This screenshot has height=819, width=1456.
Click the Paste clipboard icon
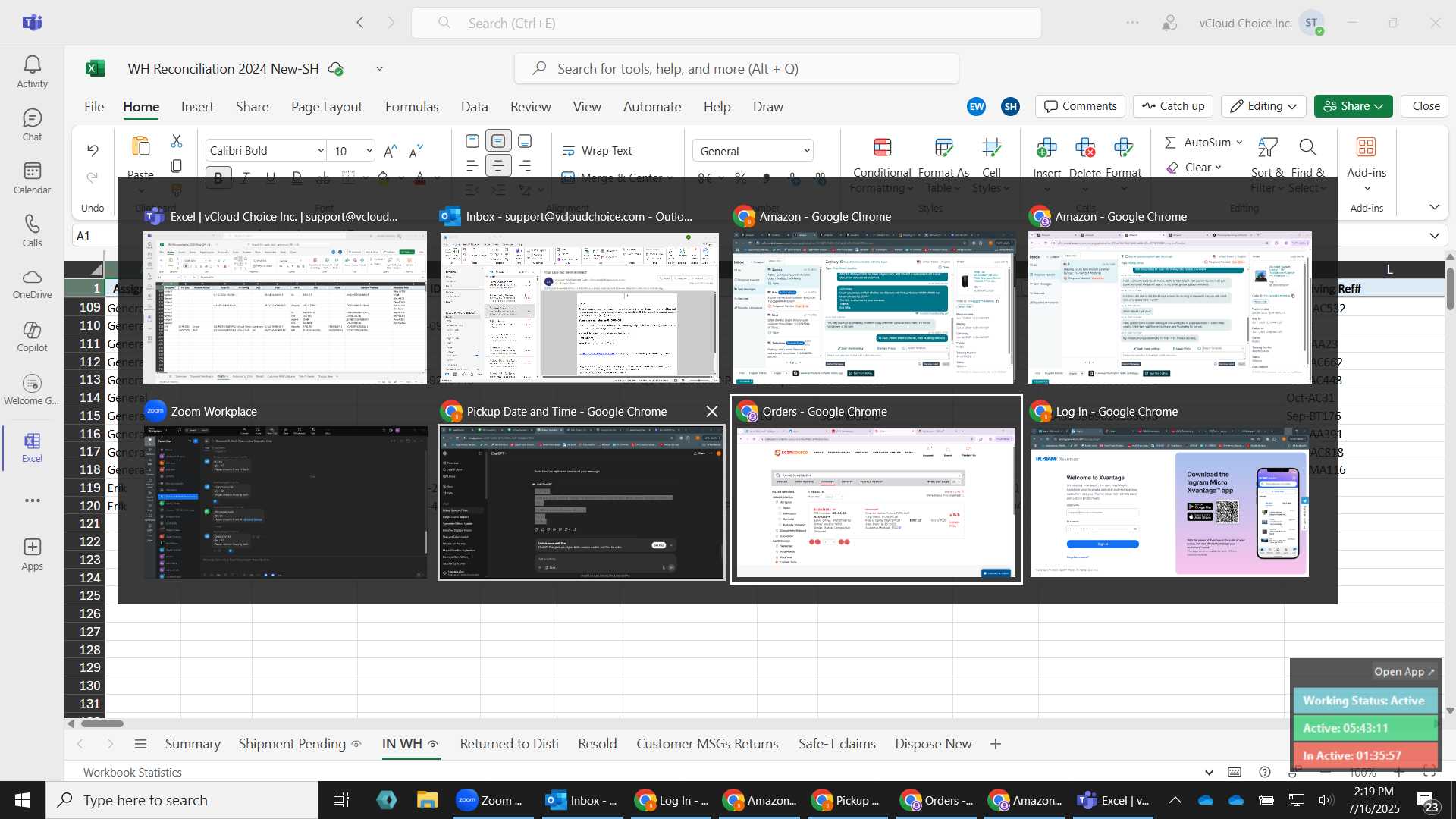tap(141, 146)
